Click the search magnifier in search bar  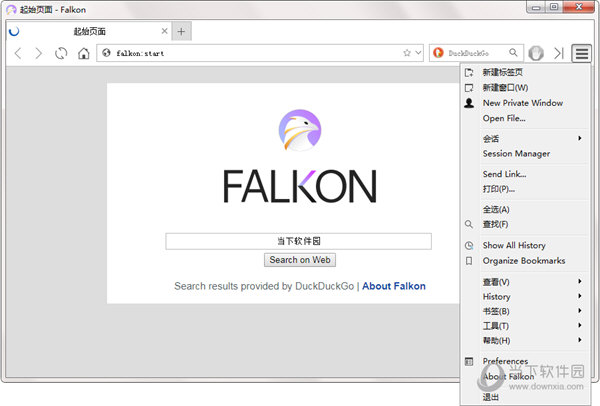(x=513, y=52)
